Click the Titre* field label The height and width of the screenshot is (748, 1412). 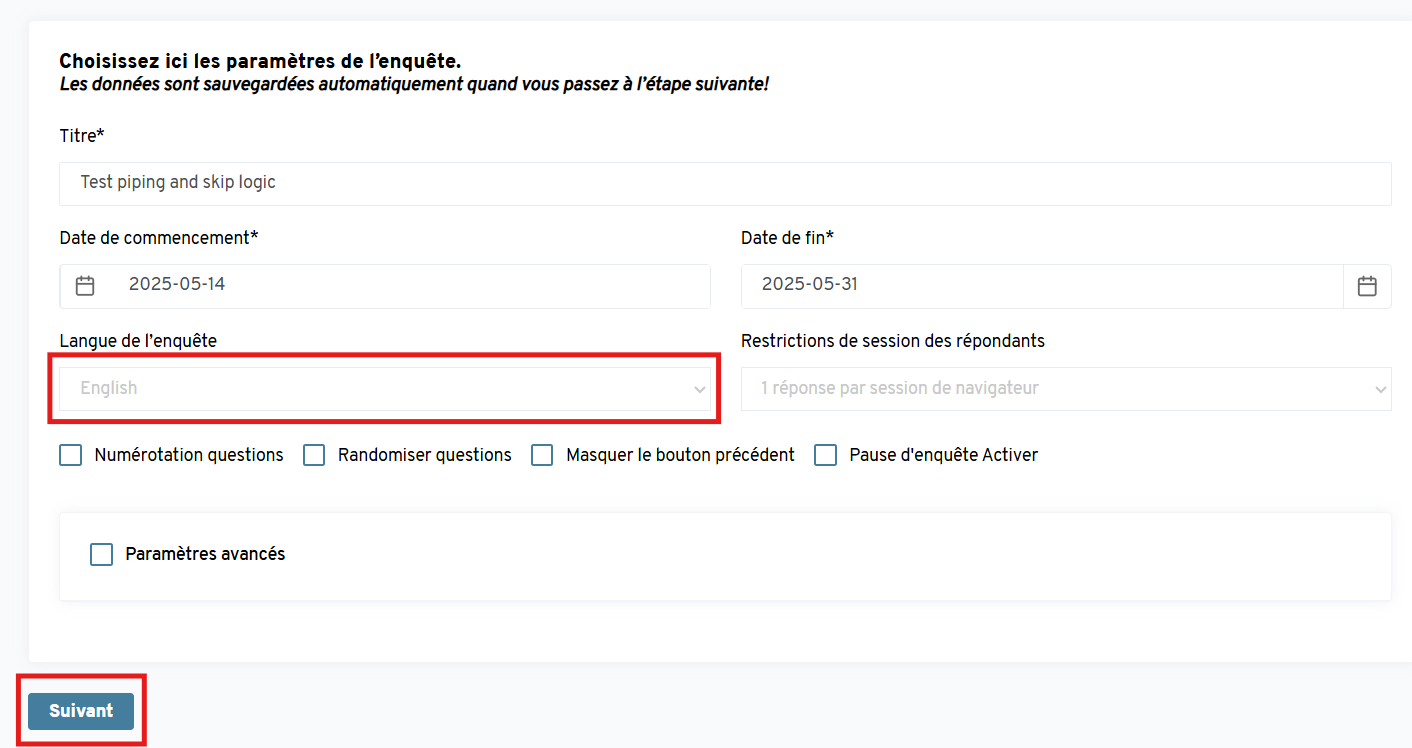coord(82,135)
